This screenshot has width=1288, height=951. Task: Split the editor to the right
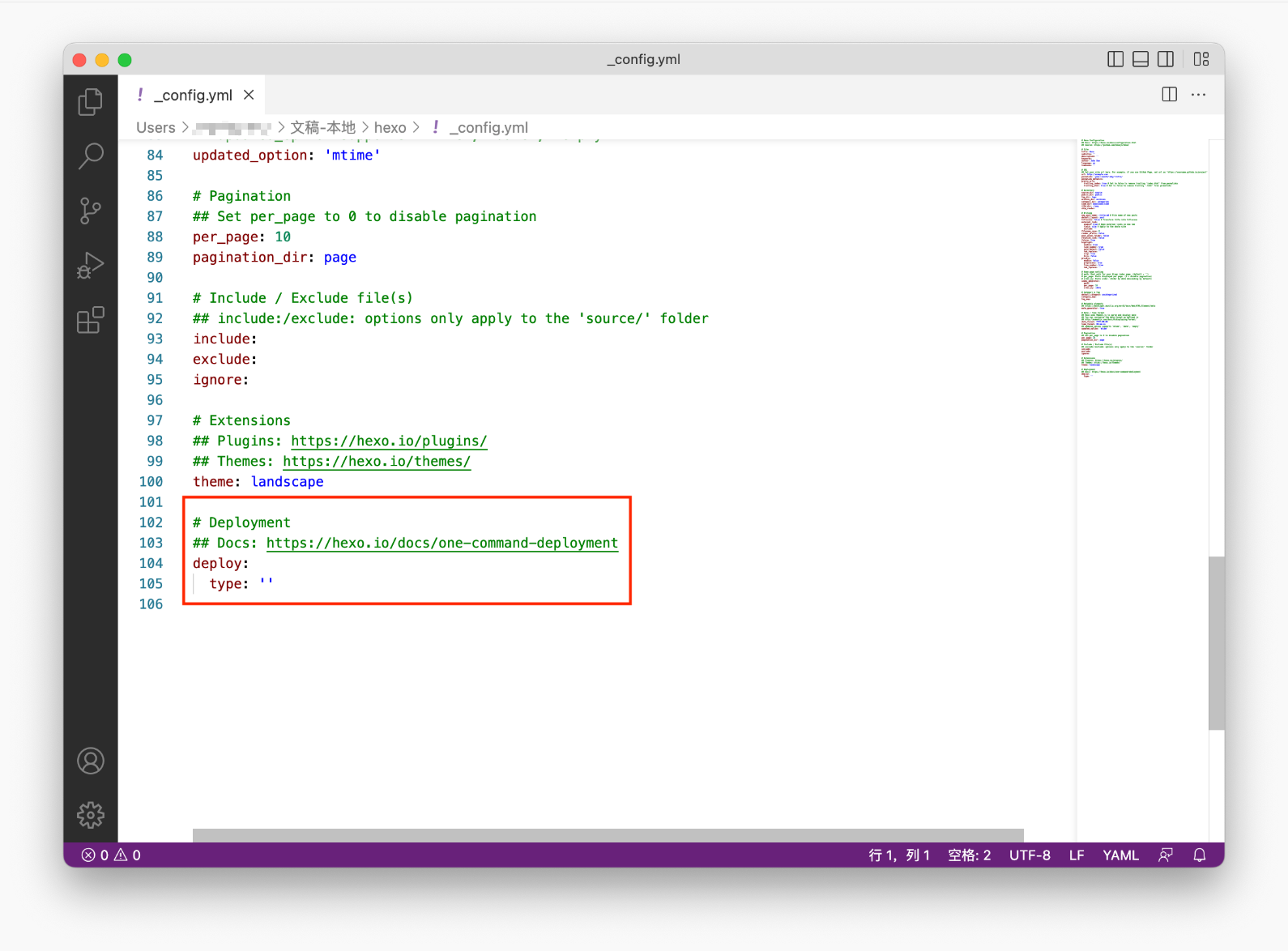click(x=1170, y=95)
